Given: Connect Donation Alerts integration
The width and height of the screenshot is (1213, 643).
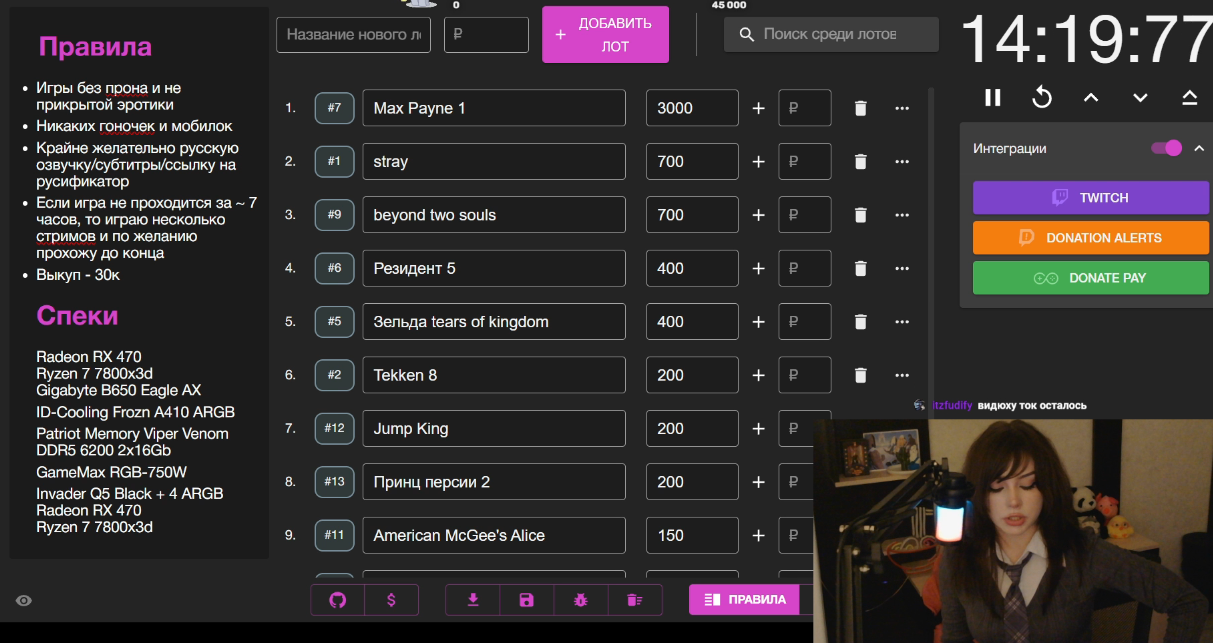Looking at the screenshot, I should [1091, 238].
